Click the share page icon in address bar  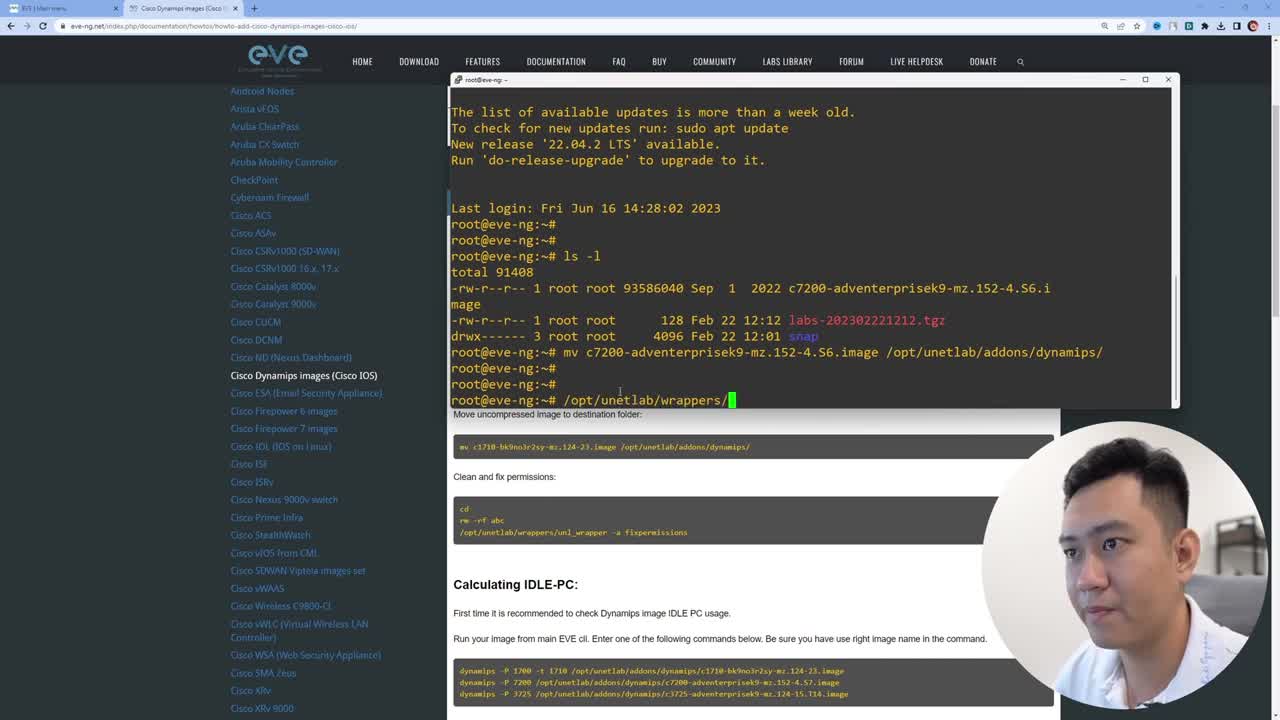coord(1120,26)
